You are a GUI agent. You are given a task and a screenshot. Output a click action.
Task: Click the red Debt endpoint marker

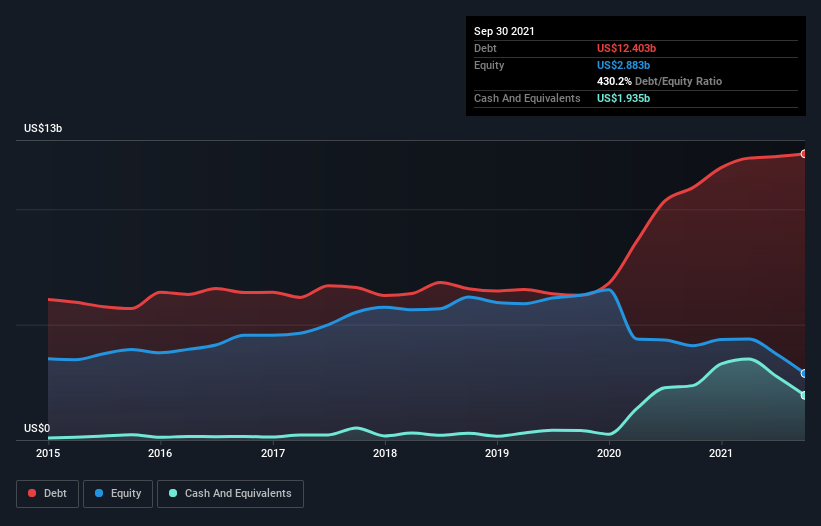click(x=804, y=154)
